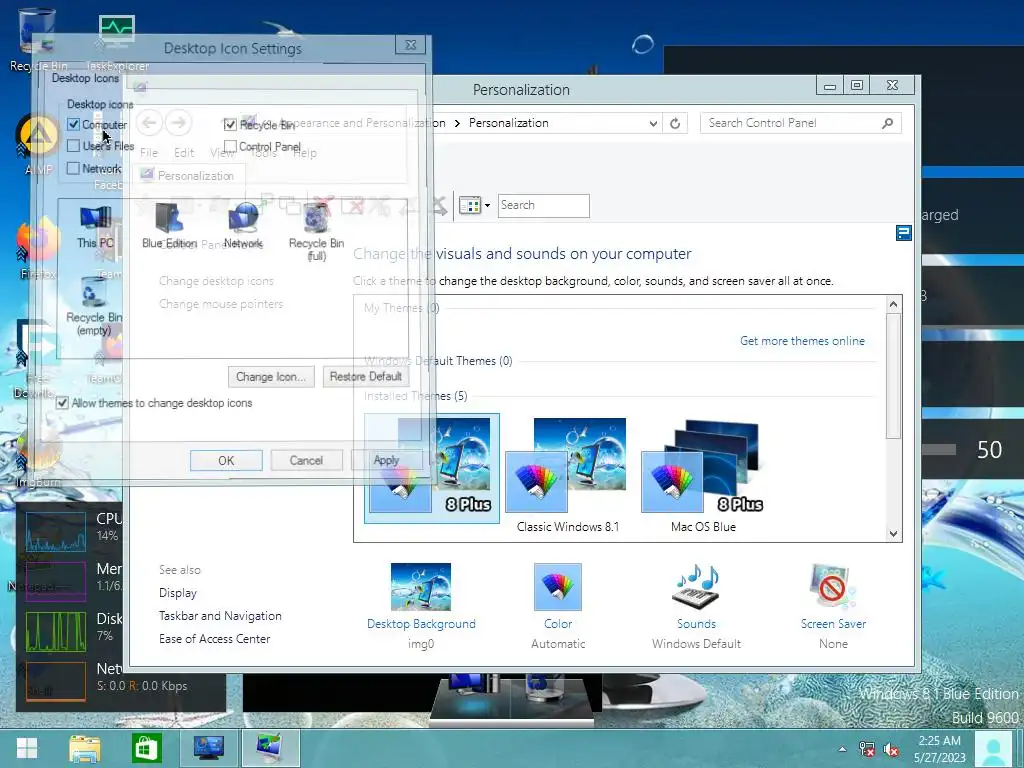1024x768 pixels.
Task: Show hidden tray icons arrow
Action: (x=842, y=749)
